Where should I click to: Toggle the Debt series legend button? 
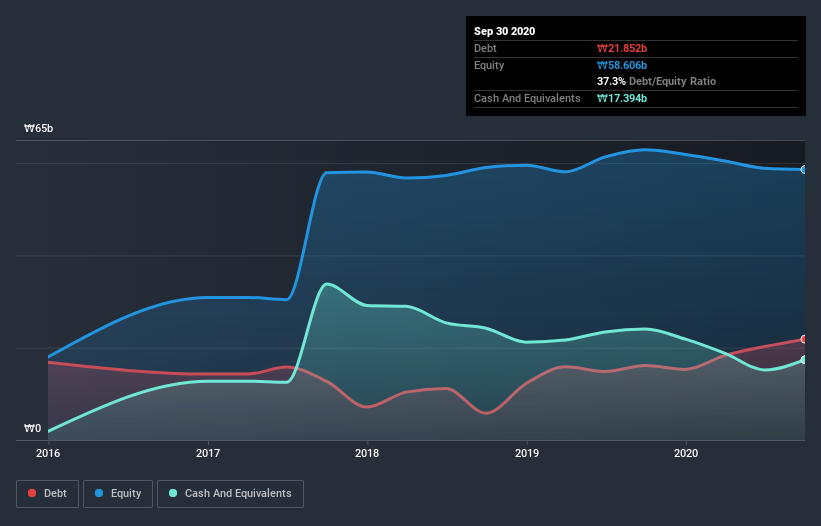[48, 494]
